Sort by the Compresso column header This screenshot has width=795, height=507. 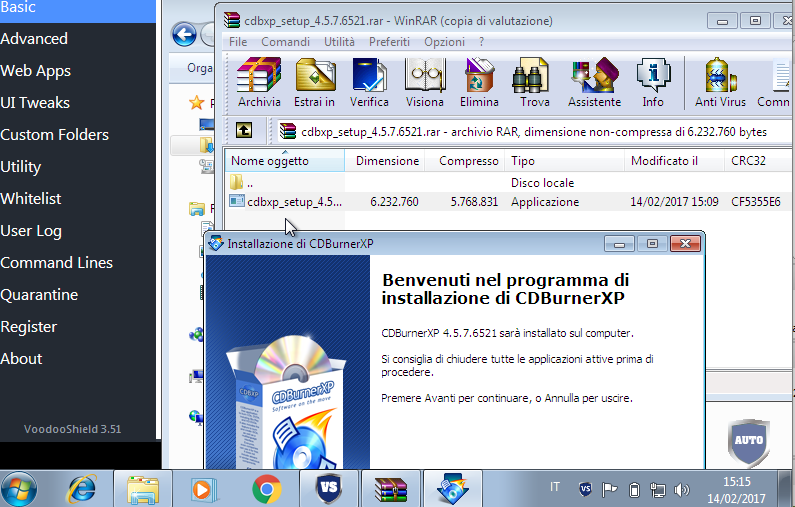[x=465, y=161]
